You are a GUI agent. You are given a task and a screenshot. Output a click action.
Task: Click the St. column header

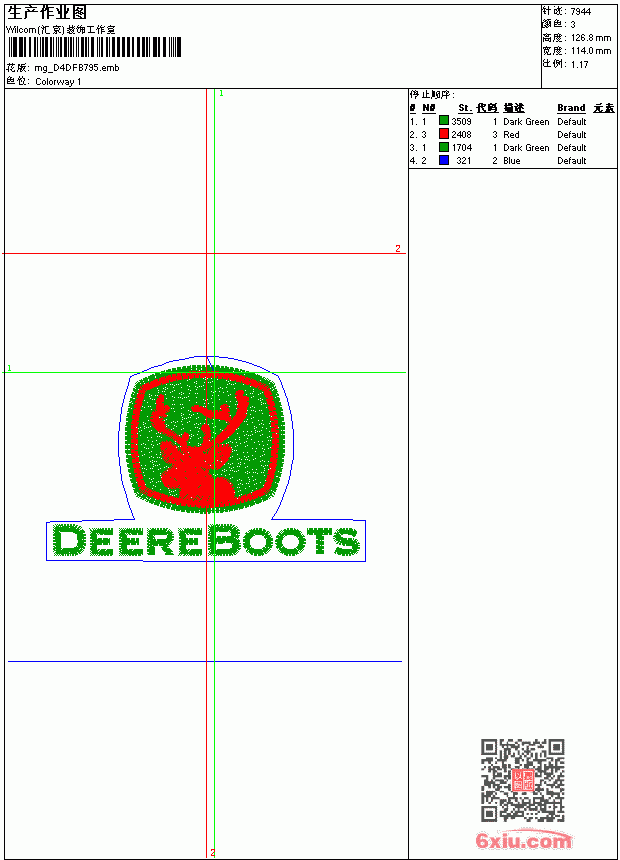tap(465, 108)
